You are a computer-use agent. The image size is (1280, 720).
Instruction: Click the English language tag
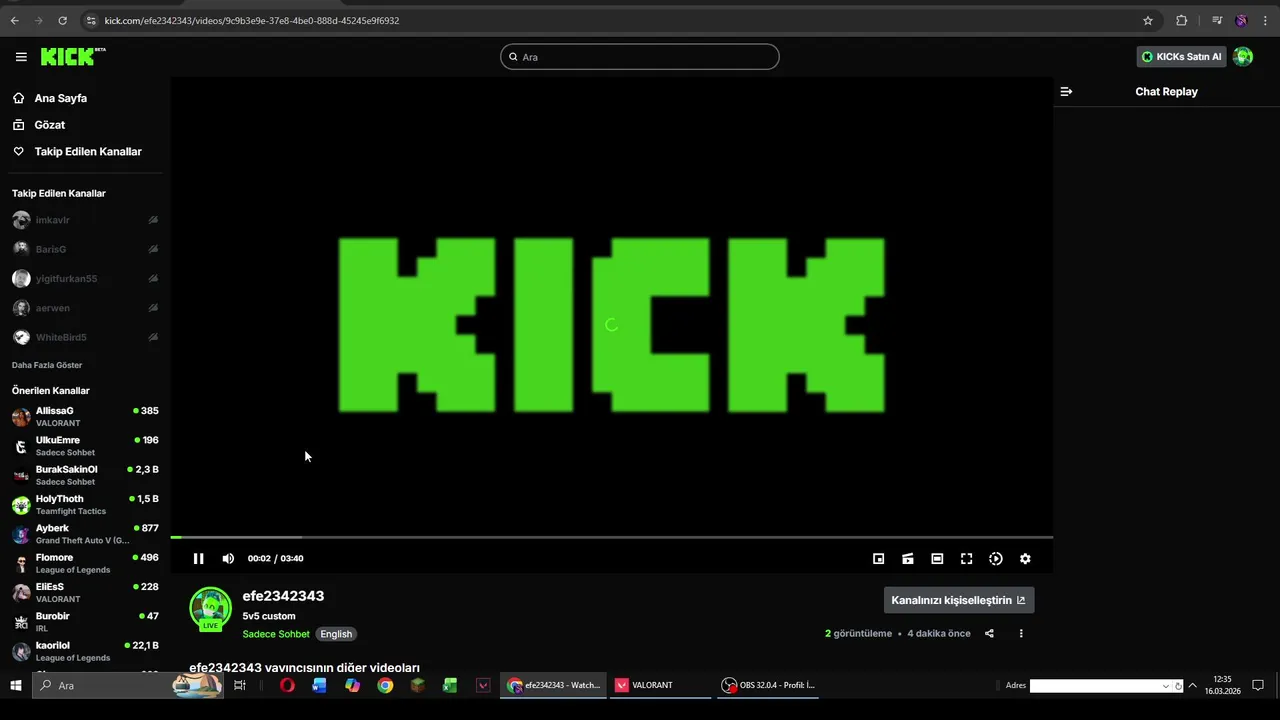pos(336,634)
